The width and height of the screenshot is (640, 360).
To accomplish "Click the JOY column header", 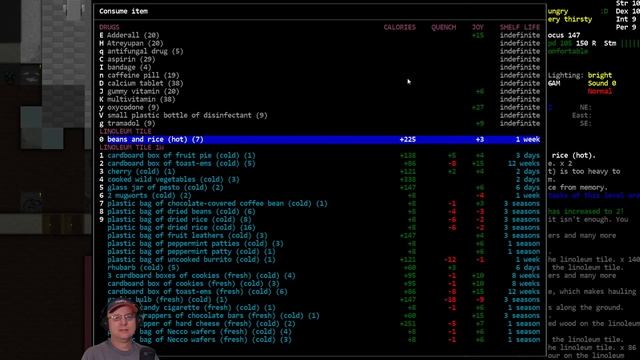I will 478,27.
